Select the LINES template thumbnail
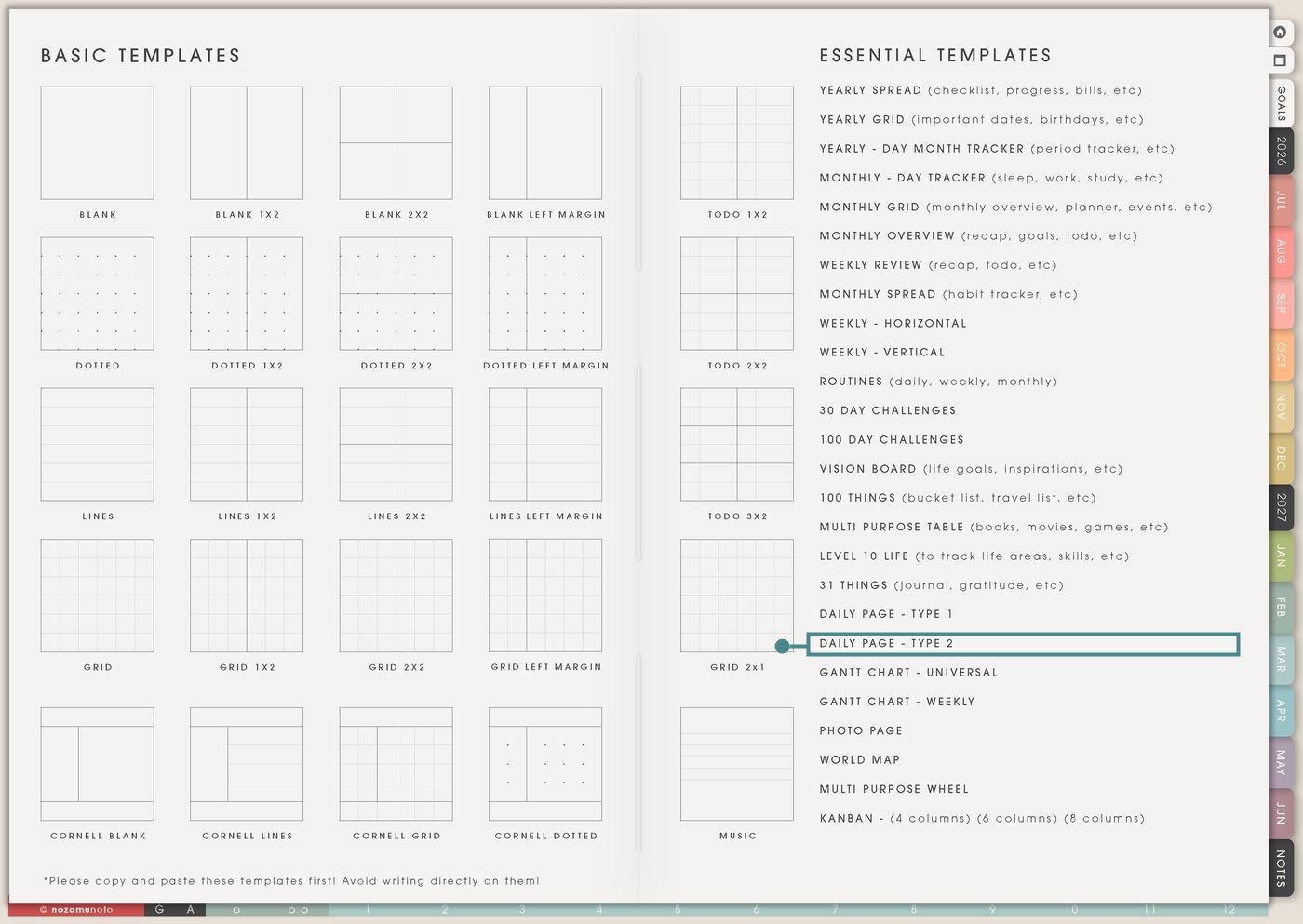The image size is (1303, 924). click(98, 445)
